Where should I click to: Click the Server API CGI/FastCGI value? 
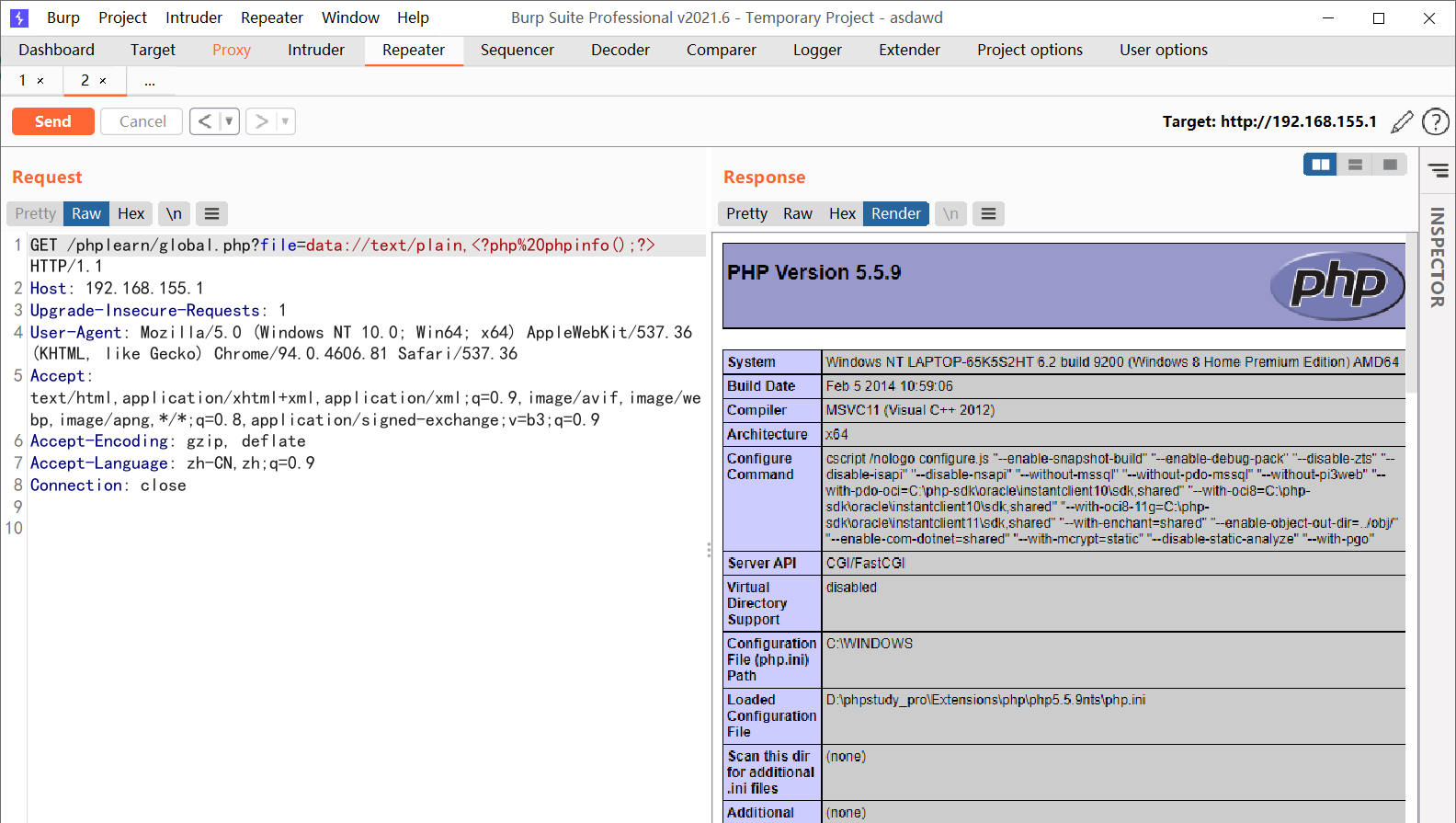point(866,563)
